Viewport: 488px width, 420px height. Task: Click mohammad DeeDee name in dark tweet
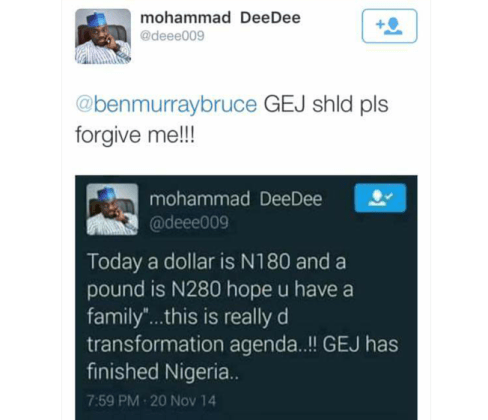pyautogui.click(x=236, y=199)
